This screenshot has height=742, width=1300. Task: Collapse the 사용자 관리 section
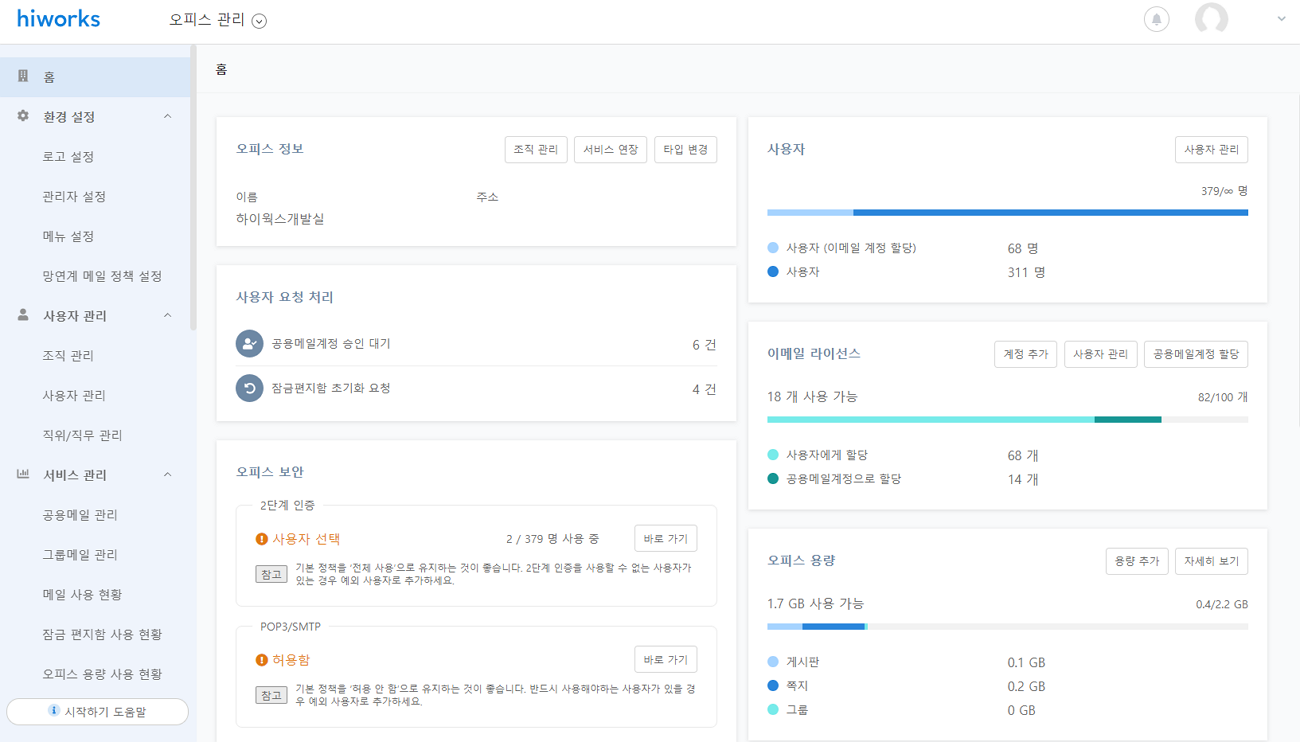167,315
